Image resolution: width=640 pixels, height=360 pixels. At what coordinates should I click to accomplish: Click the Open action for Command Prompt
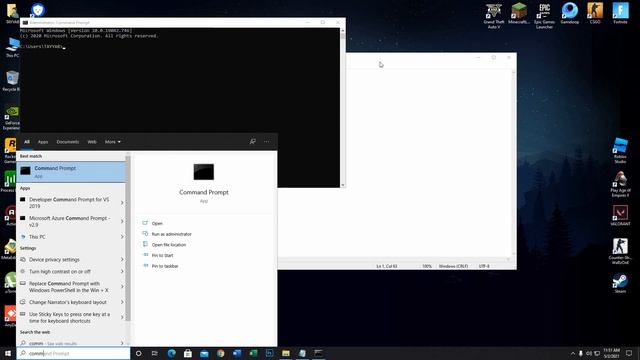[x=157, y=223]
